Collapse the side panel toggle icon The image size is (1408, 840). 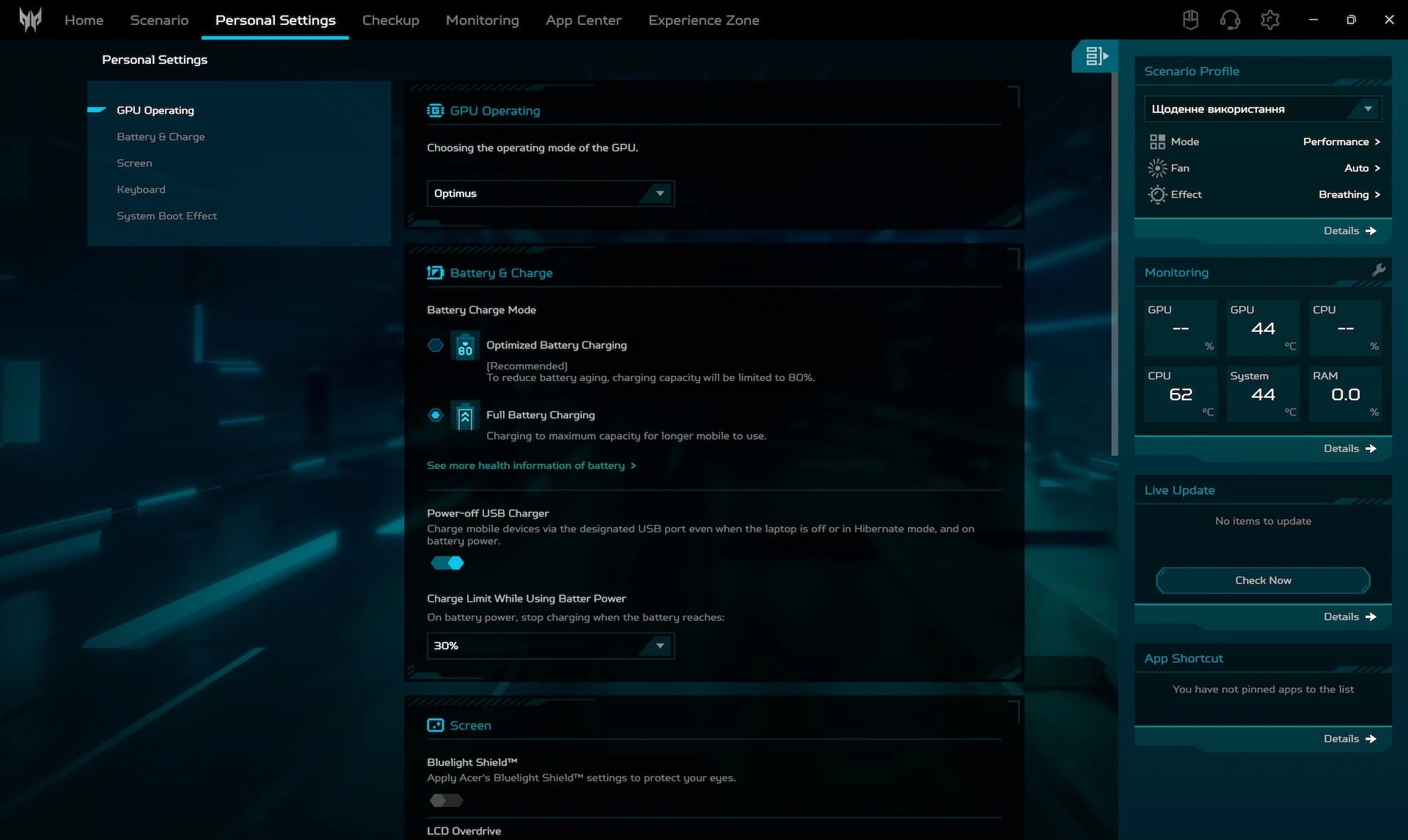[1096, 56]
